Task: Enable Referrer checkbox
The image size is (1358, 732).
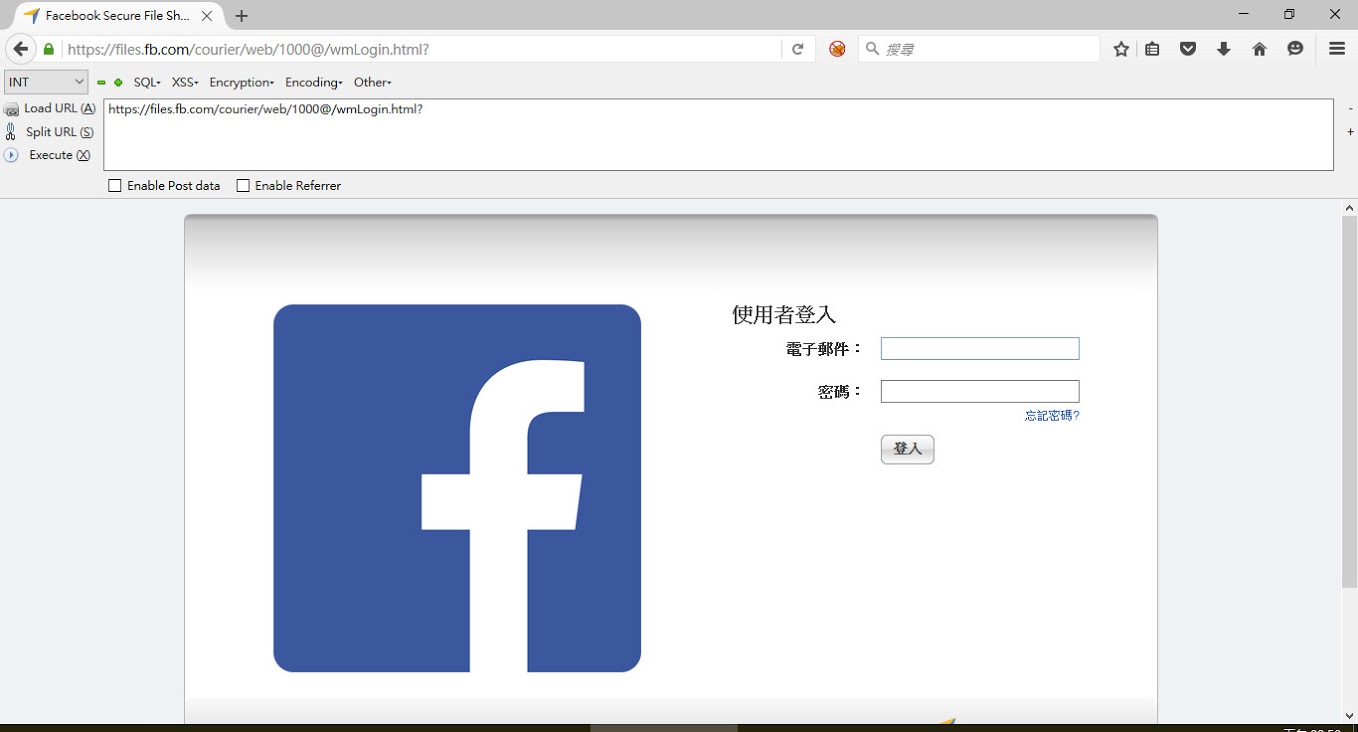Action: click(x=243, y=186)
